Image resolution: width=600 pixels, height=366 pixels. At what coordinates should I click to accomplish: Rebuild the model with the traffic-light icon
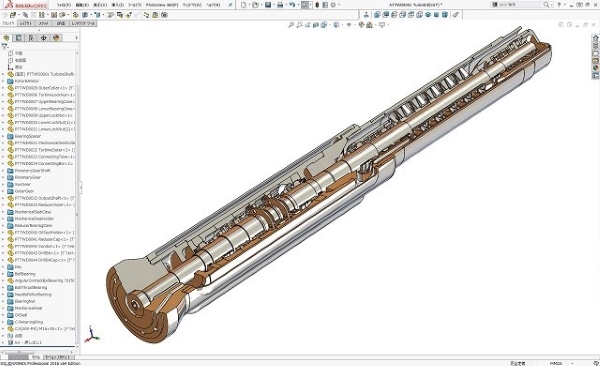(x=317, y=5)
